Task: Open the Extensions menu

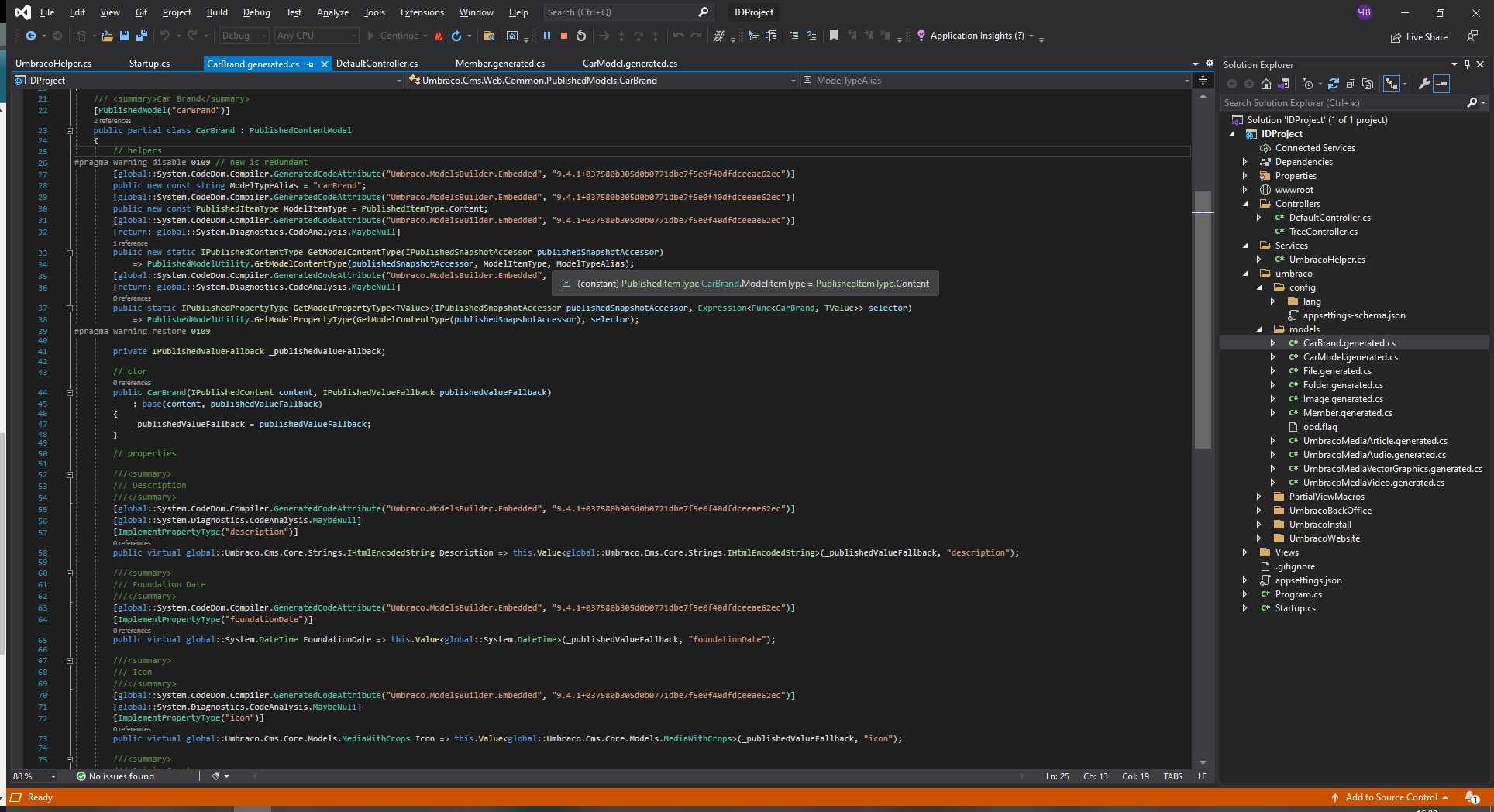Action: 422,12
